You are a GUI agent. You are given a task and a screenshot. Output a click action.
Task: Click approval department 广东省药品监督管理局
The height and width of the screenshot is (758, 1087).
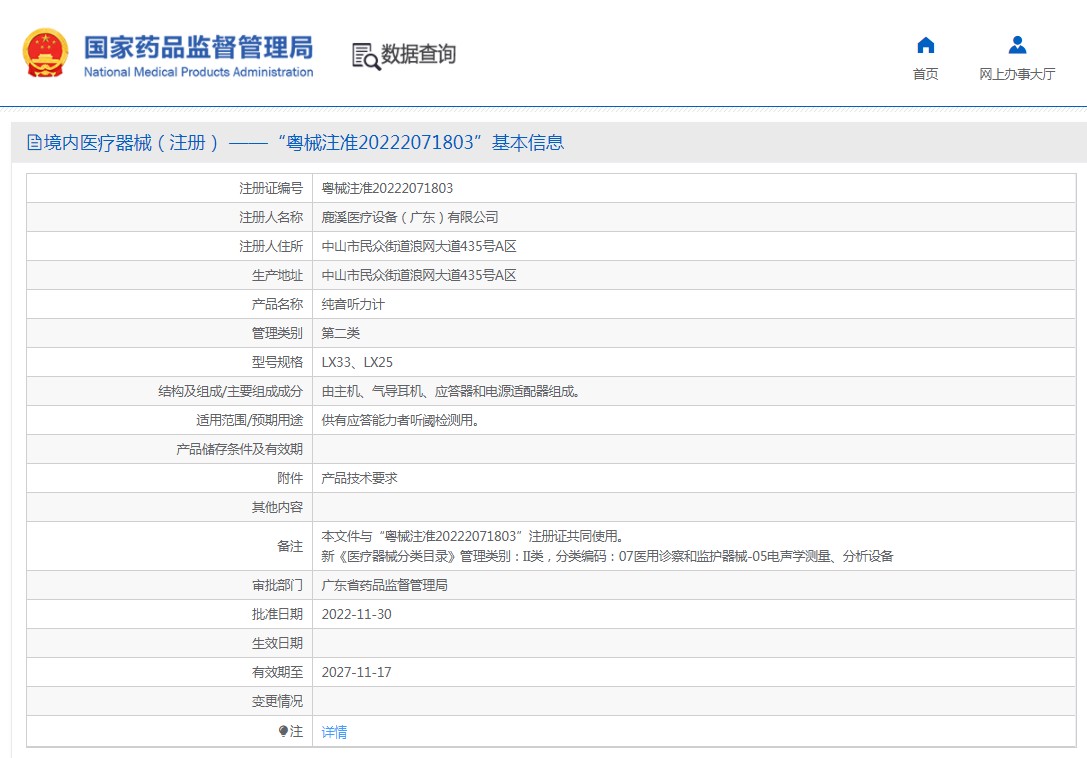coord(384,585)
